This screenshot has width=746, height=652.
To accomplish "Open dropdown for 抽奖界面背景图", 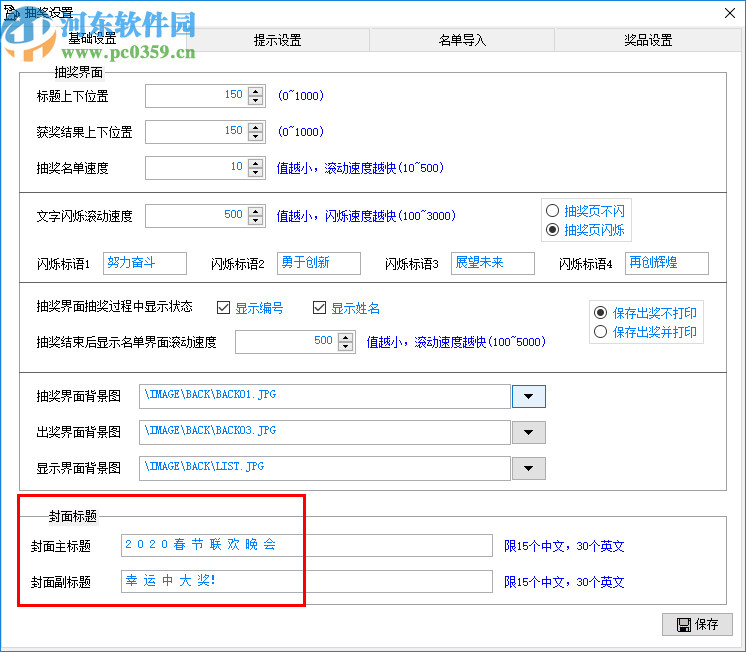I will pyautogui.click(x=529, y=396).
